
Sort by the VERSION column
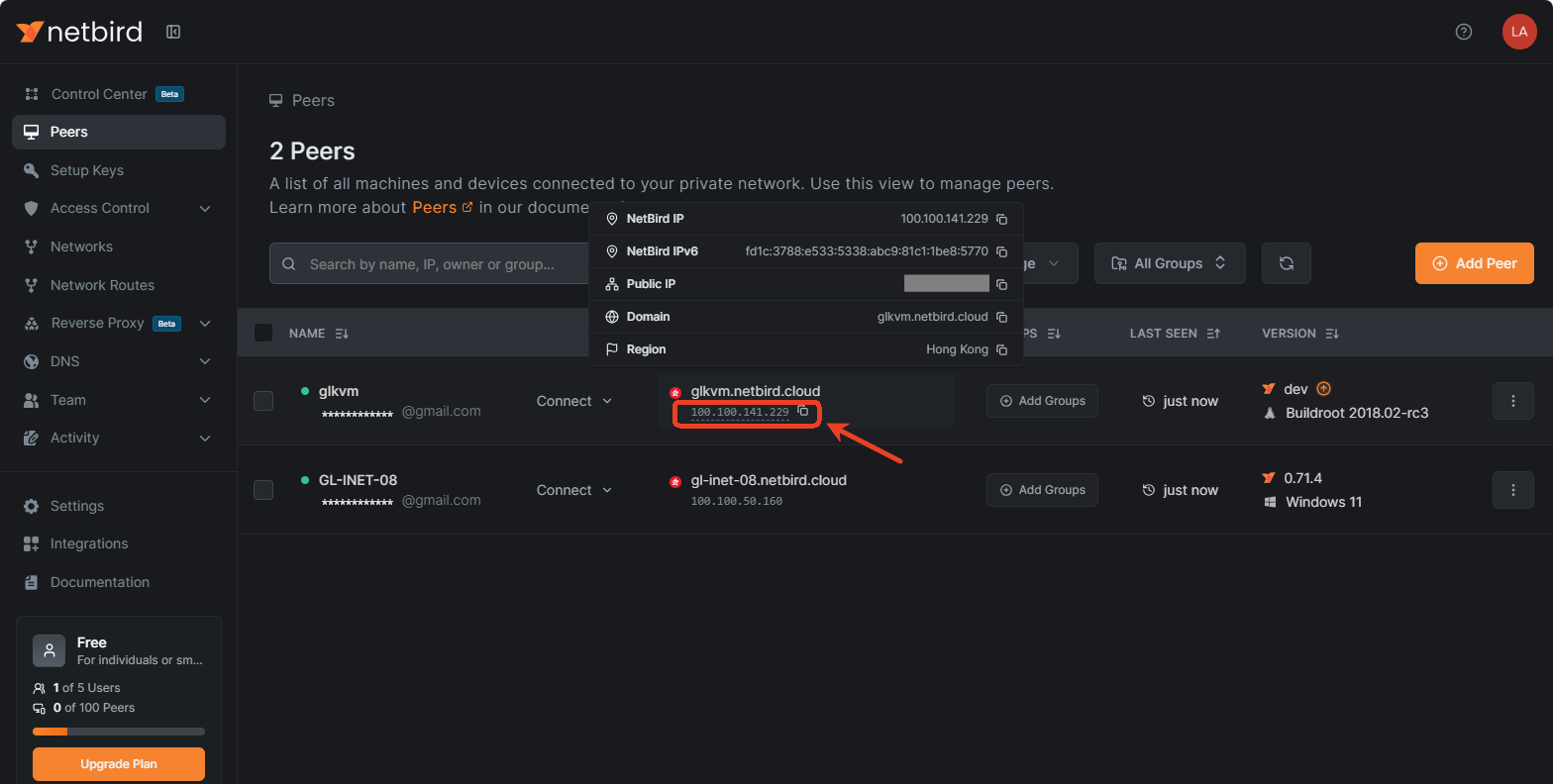1300,334
